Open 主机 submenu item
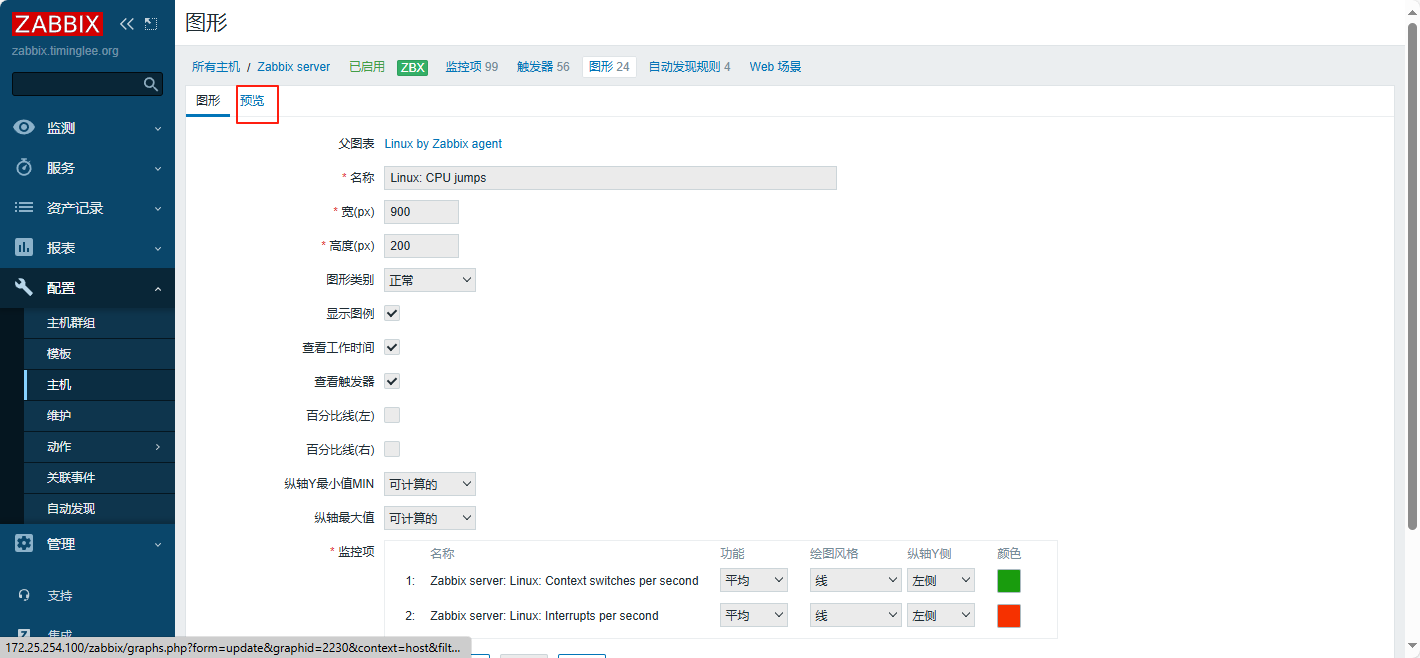The image size is (1420, 658). pyautogui.click(x=99, y=385)
